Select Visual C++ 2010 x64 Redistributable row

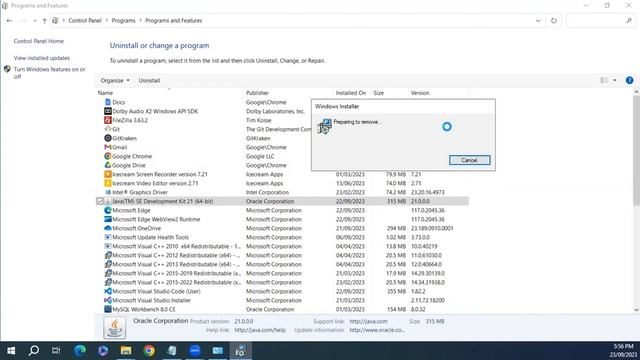(x=282, y=246)
